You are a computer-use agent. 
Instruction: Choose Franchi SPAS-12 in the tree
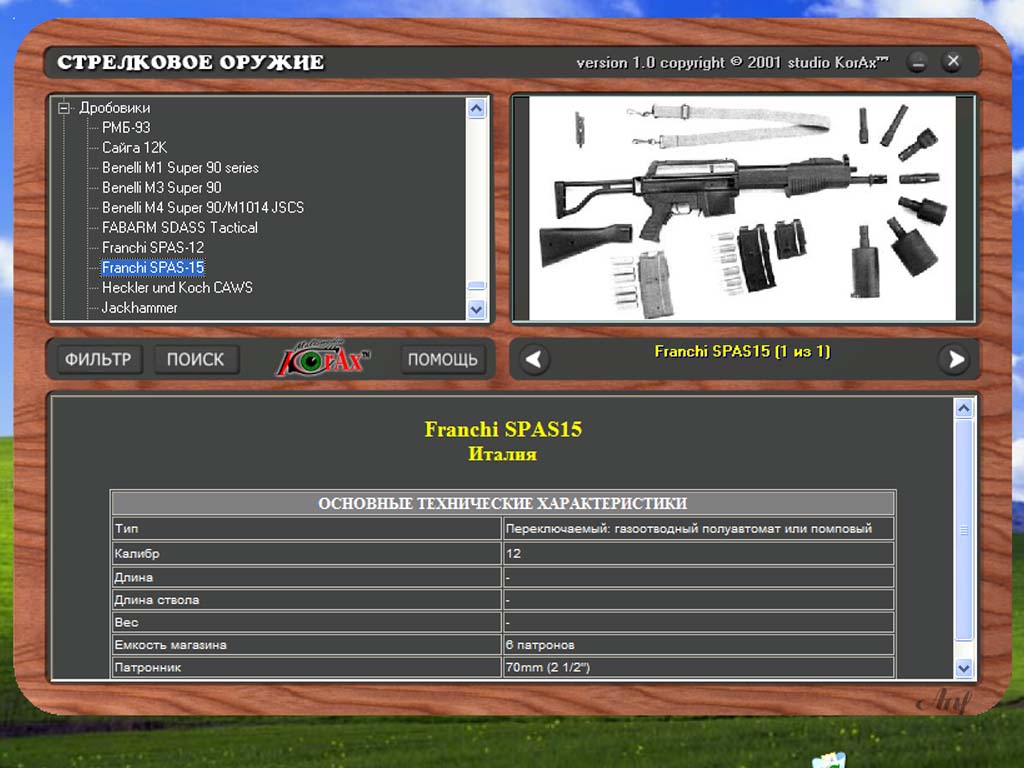(x=153, y=248)
